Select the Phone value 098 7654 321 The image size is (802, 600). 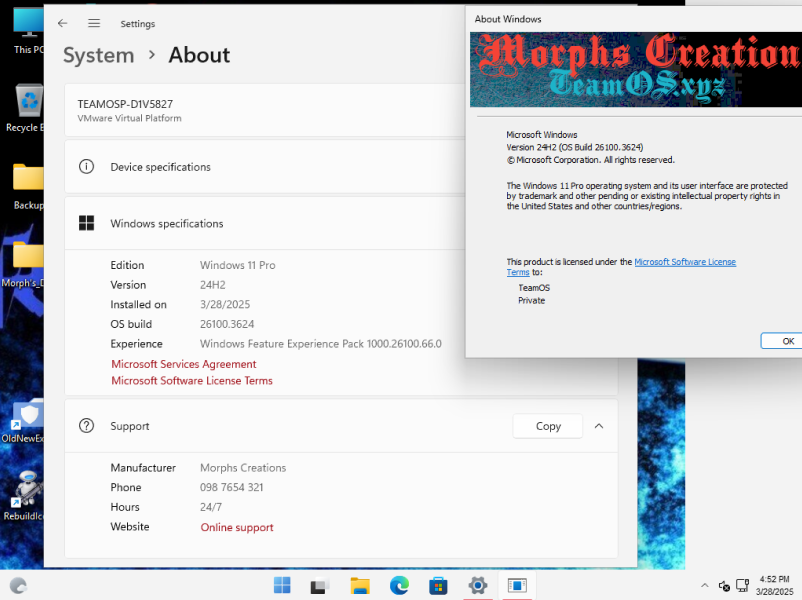pos(232,487)
